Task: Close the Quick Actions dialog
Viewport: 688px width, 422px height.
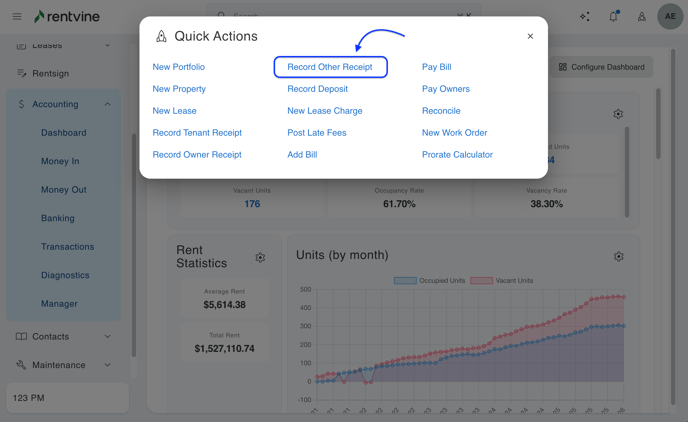Action: tap(530, 36)
